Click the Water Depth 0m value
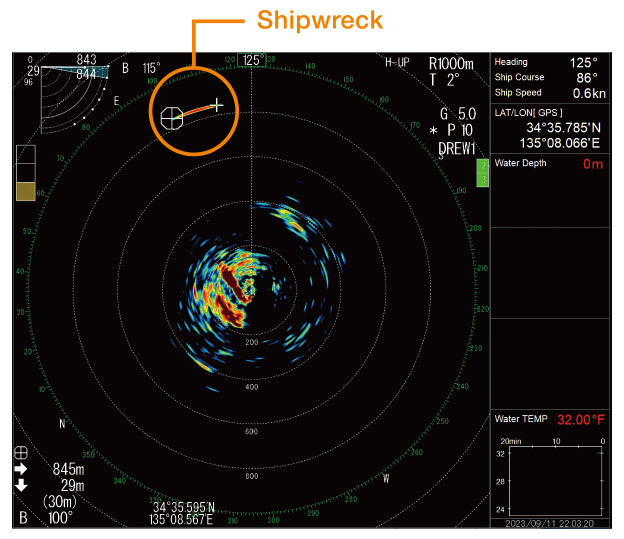 pos(593,164)
